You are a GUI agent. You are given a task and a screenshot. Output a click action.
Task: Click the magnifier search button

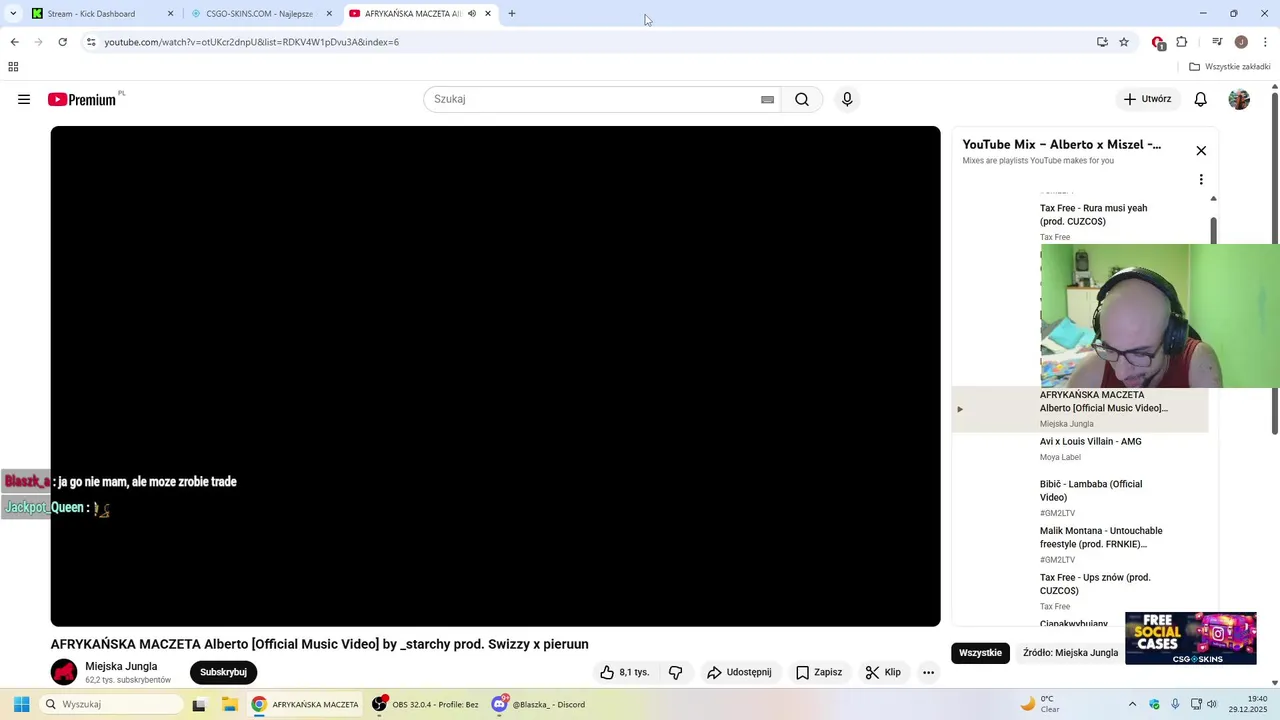(802, 99)
